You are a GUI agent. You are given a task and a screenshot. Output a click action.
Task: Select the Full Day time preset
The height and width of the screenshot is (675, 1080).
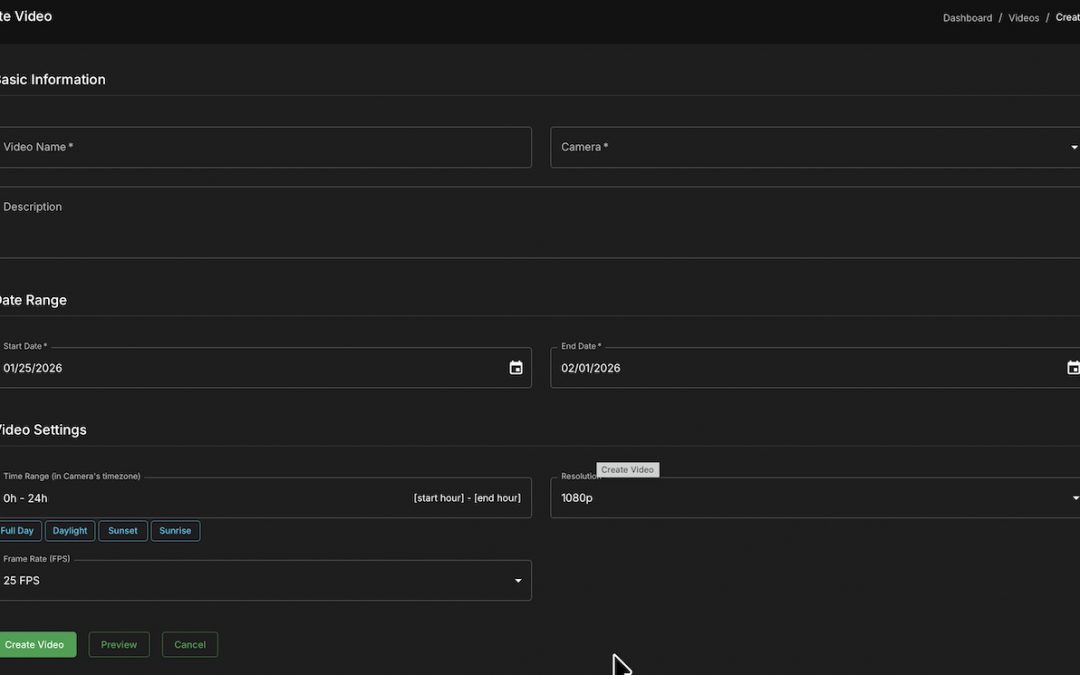(x=17, y=531)
